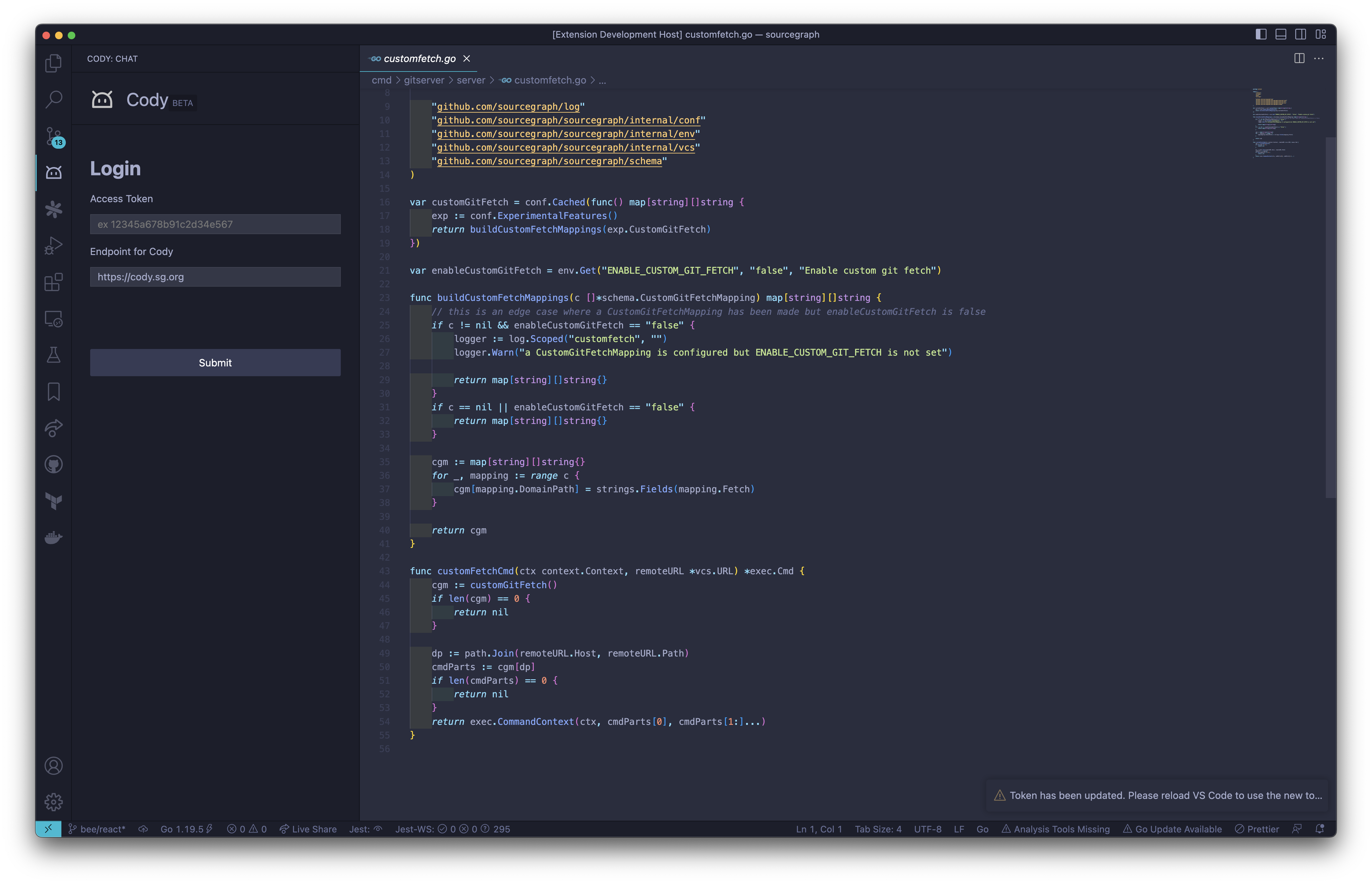Open the Remote Explorer icon
This screenshot has height=884, width=1372.
(53, 319)
